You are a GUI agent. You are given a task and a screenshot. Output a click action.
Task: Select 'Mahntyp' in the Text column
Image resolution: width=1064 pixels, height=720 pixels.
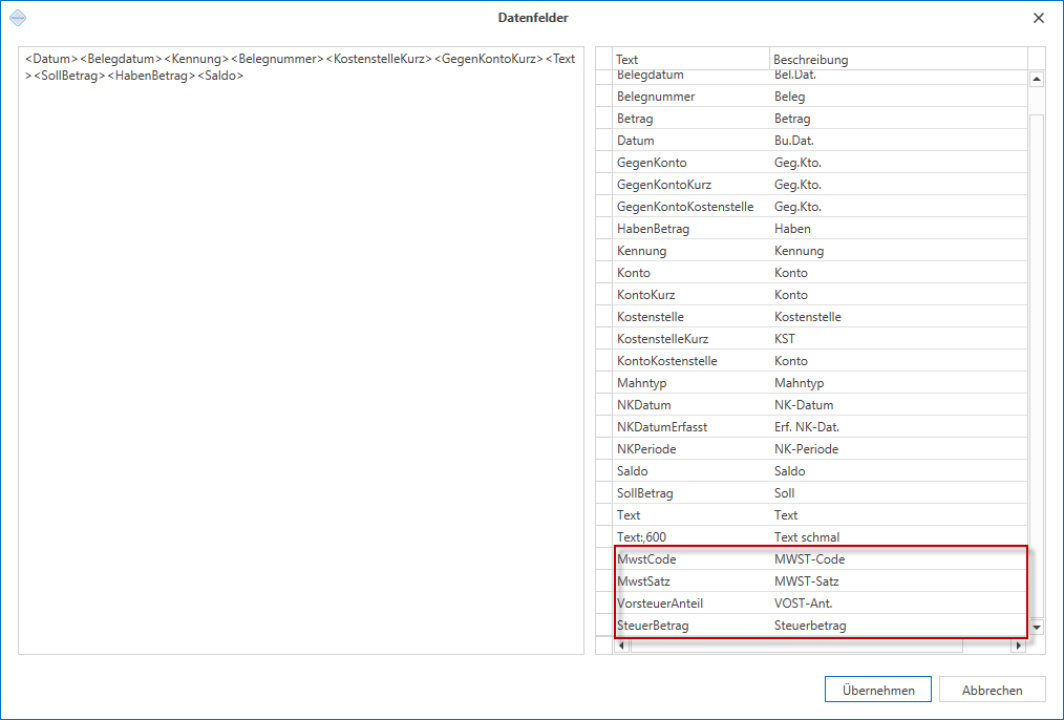(x=642, y=383)
